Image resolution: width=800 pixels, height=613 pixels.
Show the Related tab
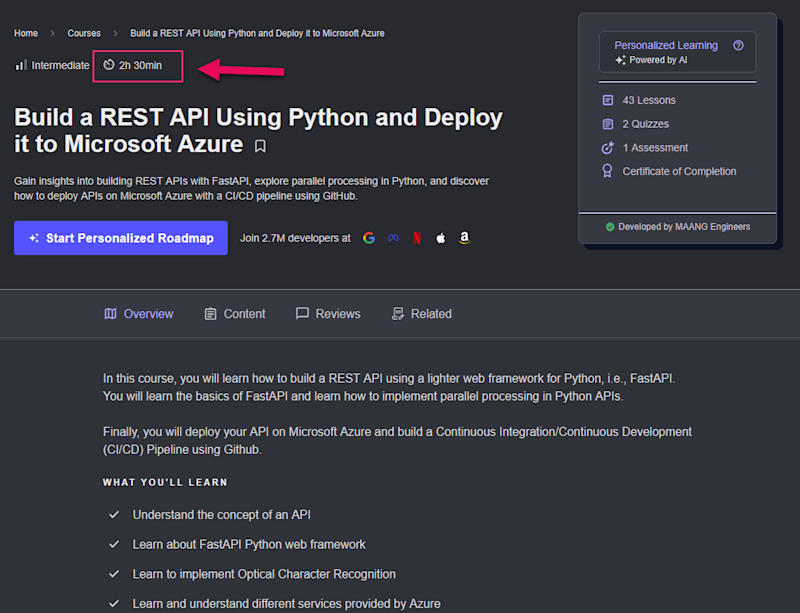click(x=422, y=314)
